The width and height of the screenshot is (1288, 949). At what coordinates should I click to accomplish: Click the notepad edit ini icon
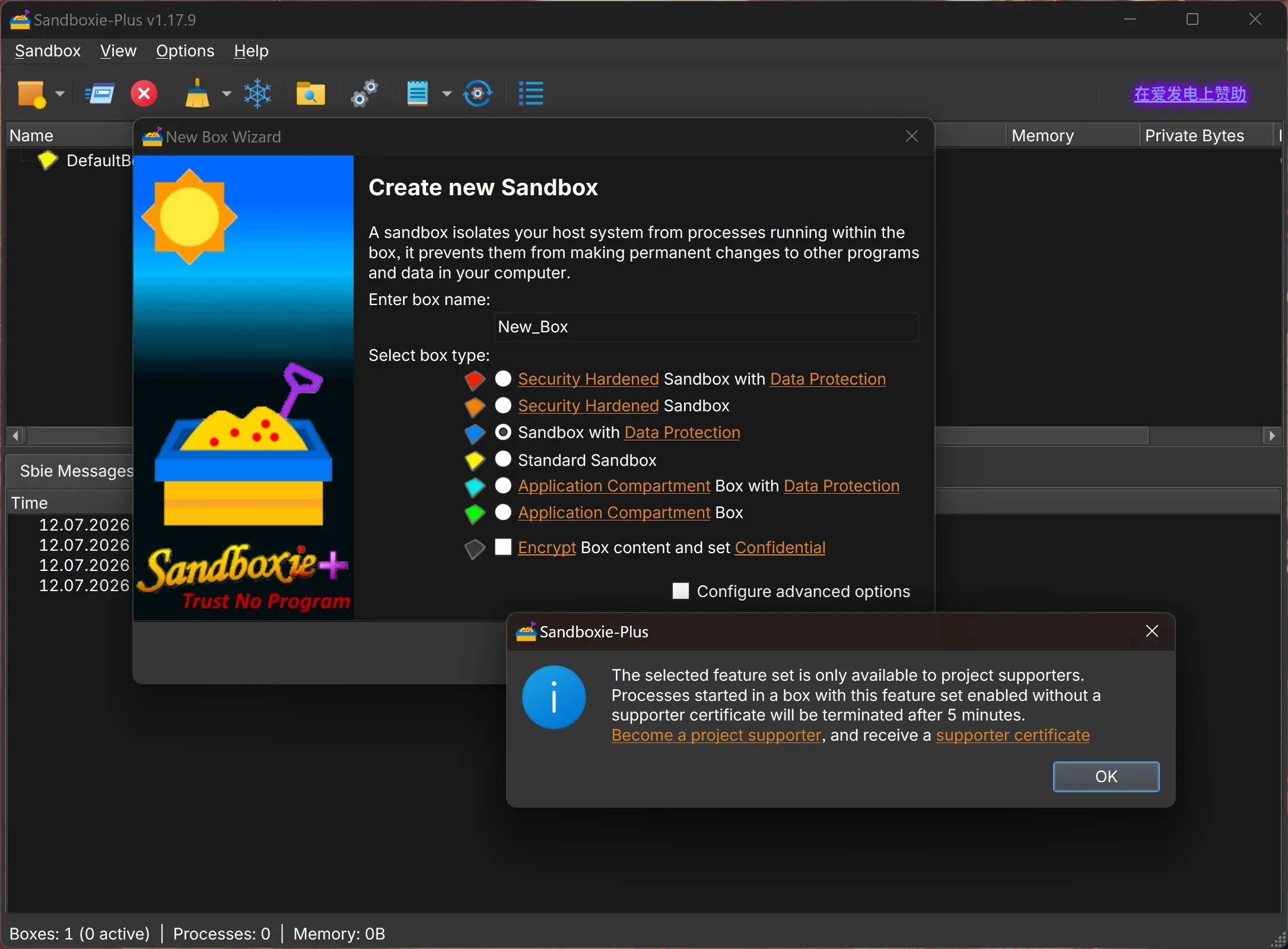417,94
